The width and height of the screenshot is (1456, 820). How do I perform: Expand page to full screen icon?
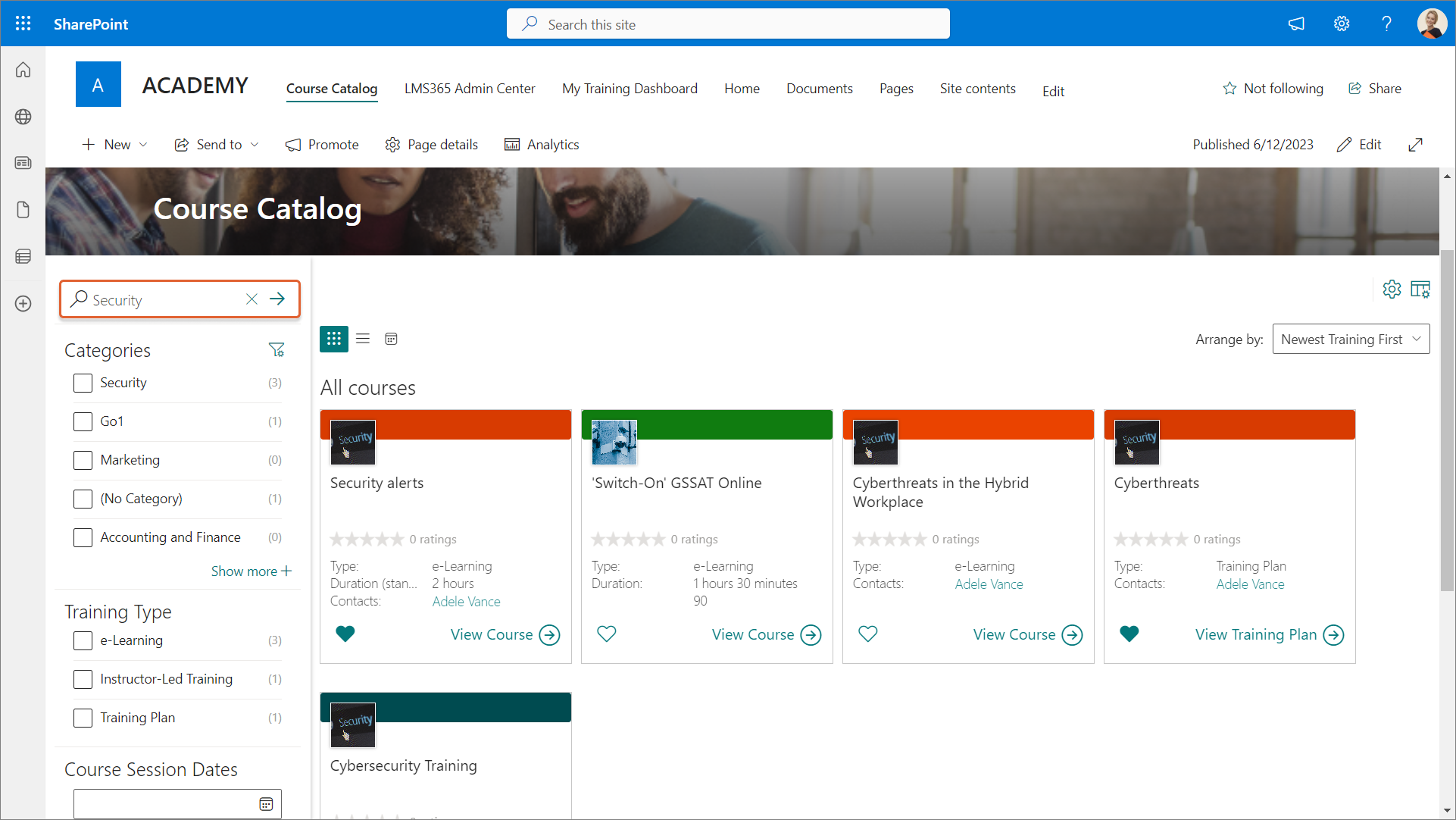point(1415,145)
